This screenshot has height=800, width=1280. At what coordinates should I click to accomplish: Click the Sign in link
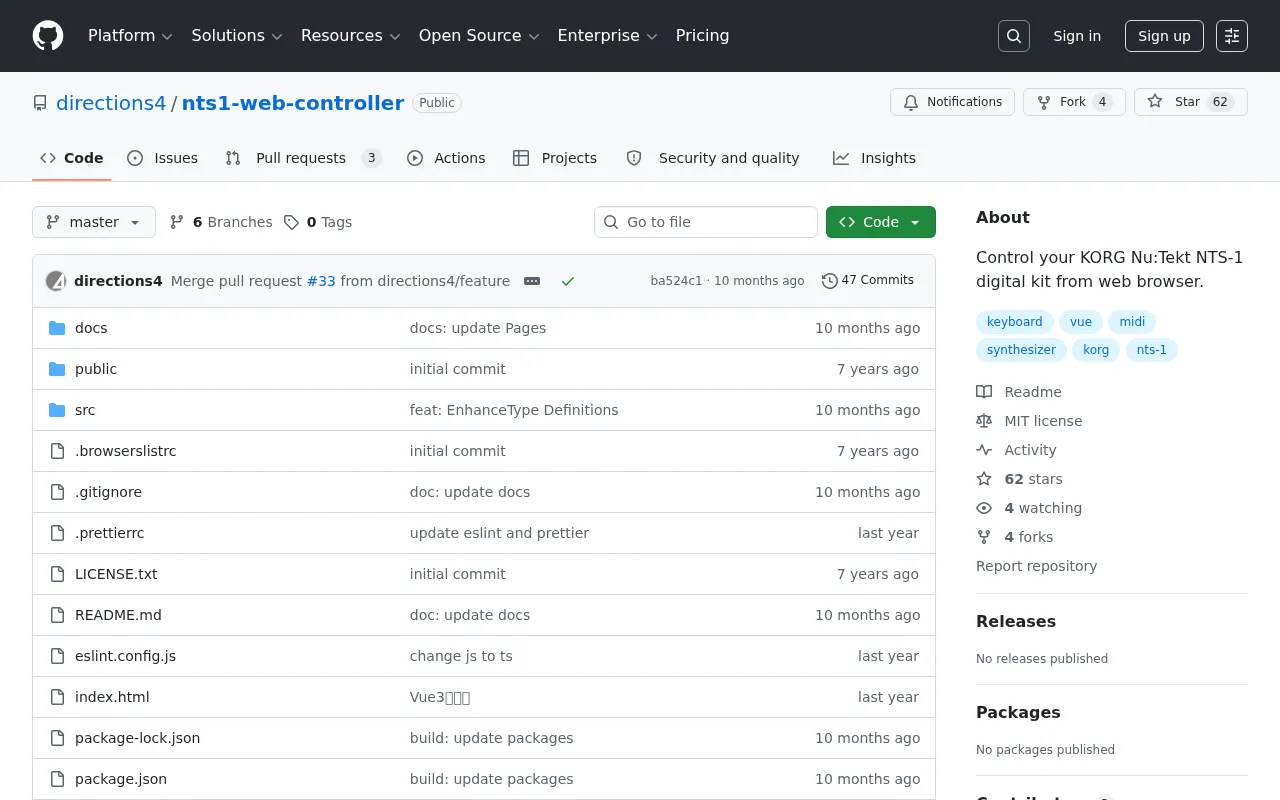[1077, 36]
